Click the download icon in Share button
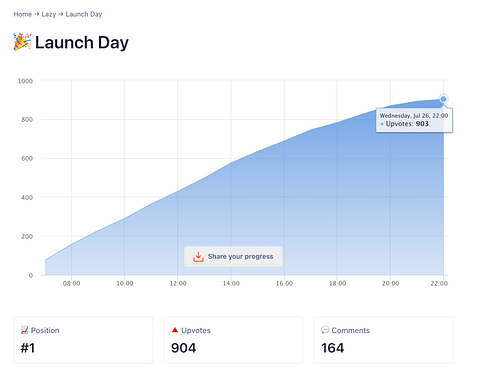Viewport: 480px width, 384px height. (x=198, y=257)
